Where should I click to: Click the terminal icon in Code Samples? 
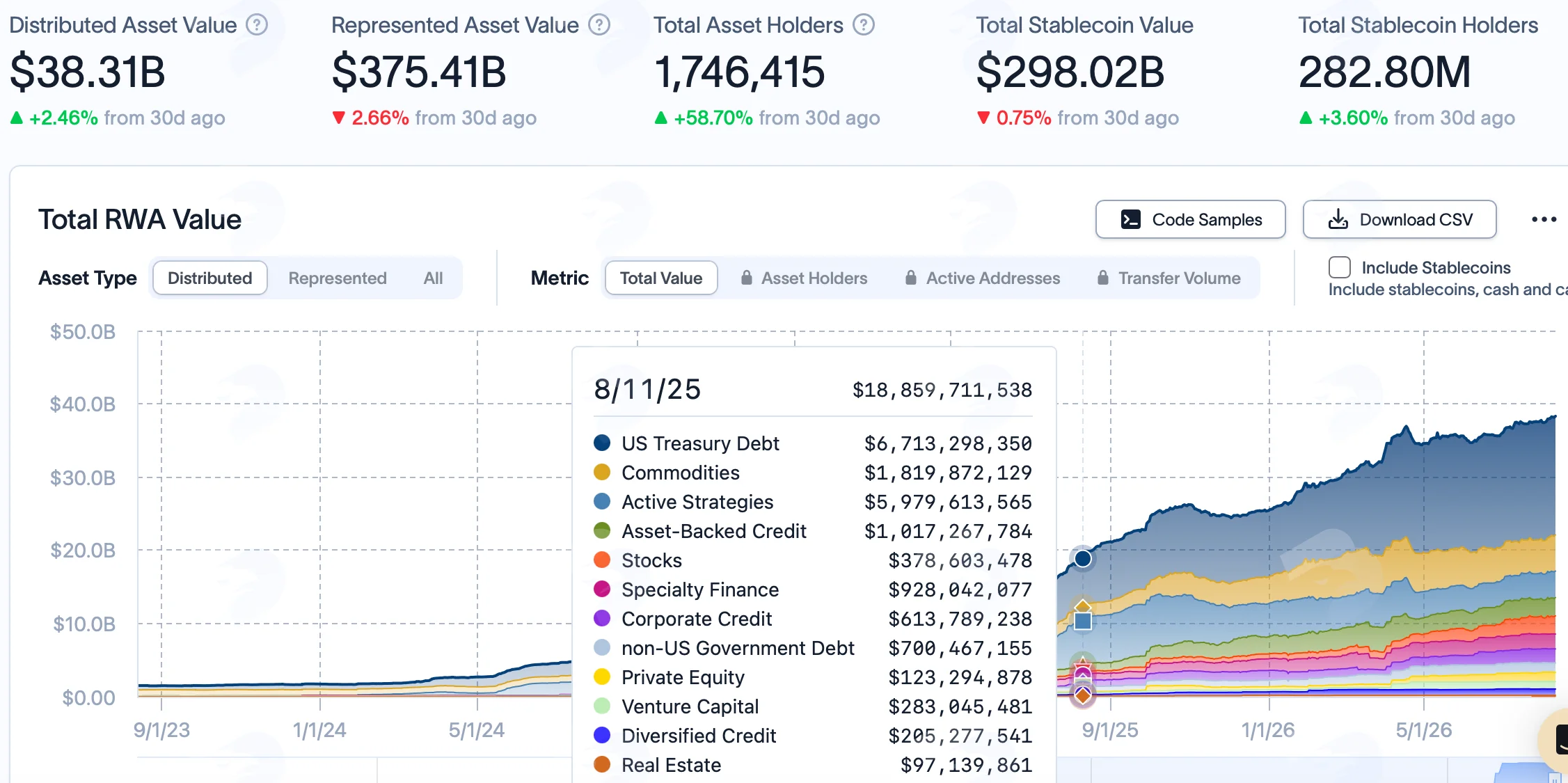click(1131, 220)
